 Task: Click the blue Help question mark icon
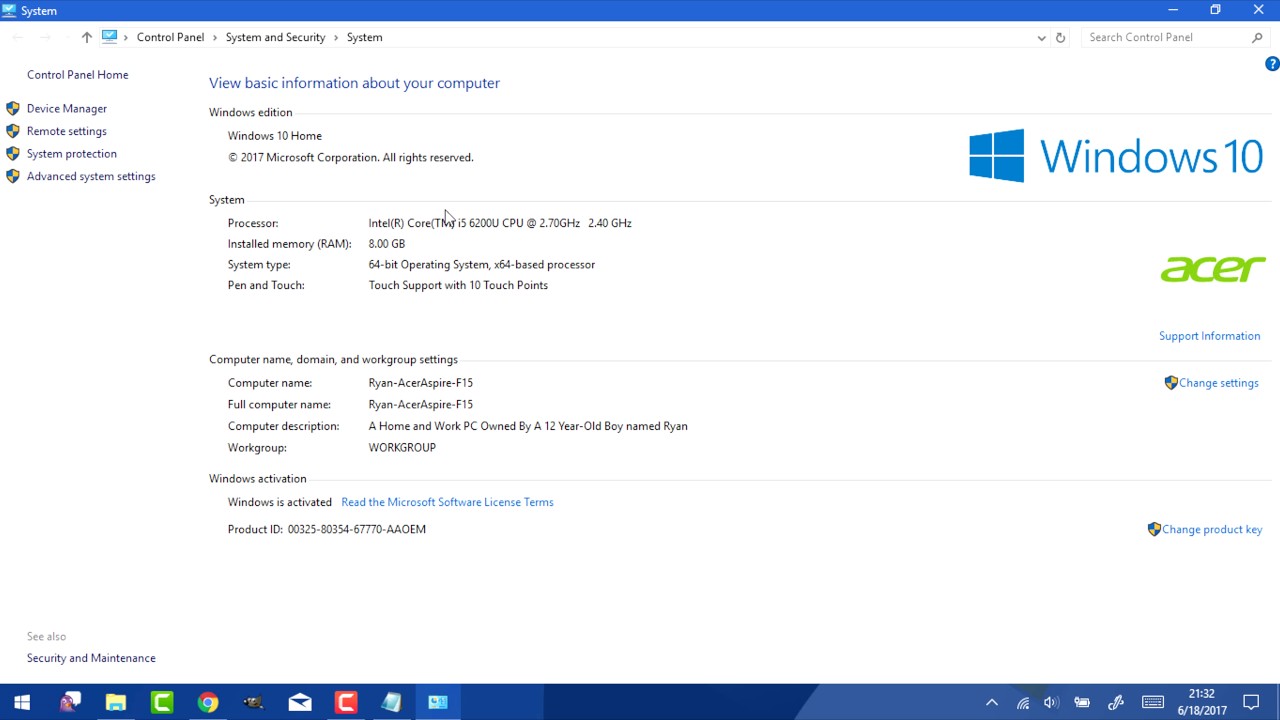1272,64
